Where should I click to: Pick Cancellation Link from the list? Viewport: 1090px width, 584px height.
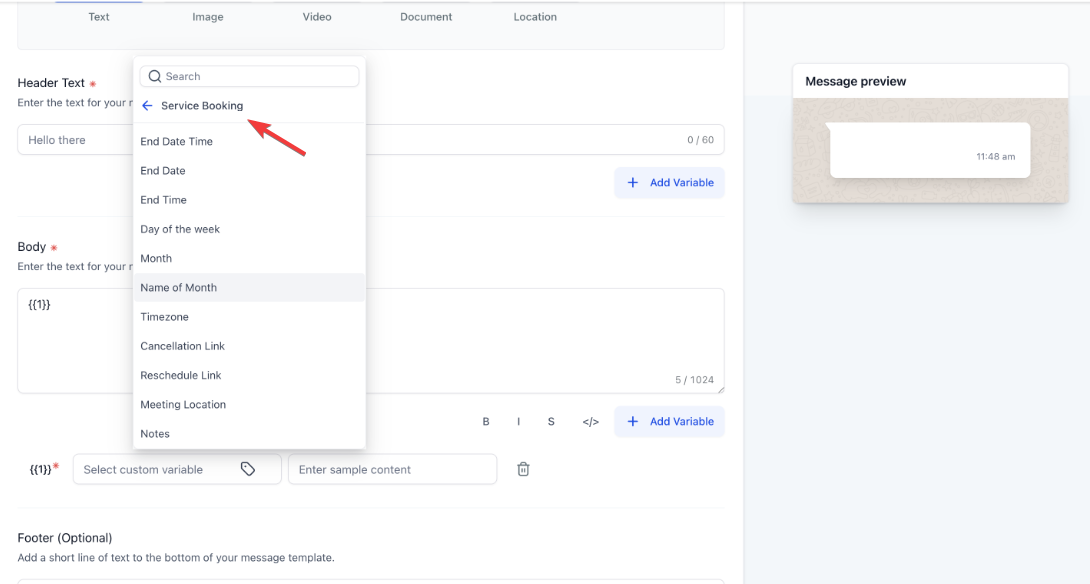point(183,346)
